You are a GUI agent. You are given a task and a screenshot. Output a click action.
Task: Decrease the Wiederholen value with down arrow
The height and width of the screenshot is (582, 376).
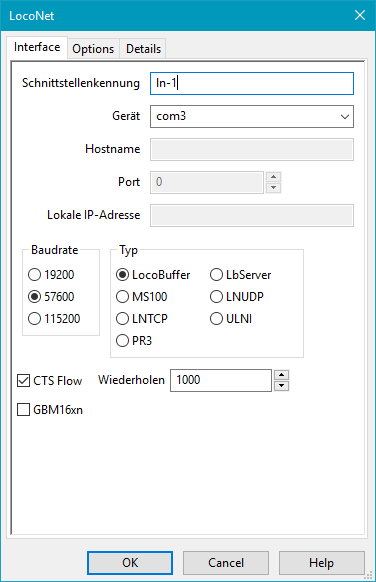pos(282,386)
